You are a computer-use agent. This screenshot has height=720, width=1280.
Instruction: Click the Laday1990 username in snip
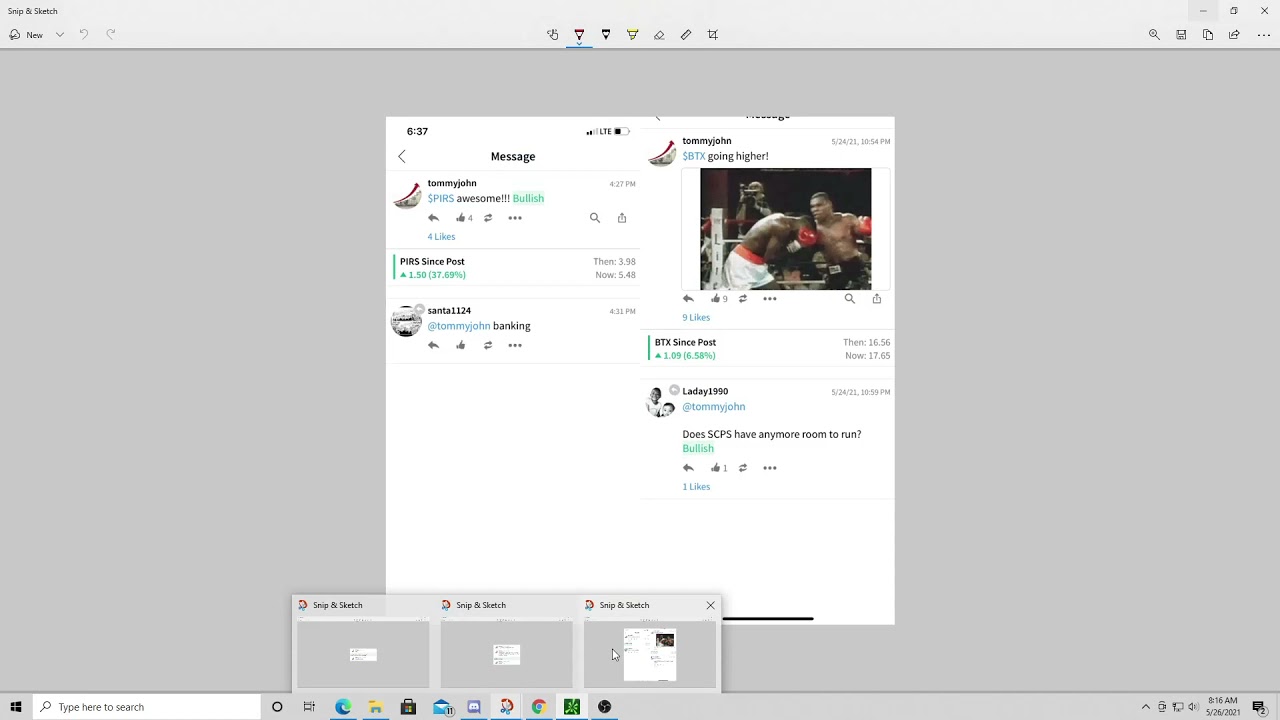[x=705, y=392]
